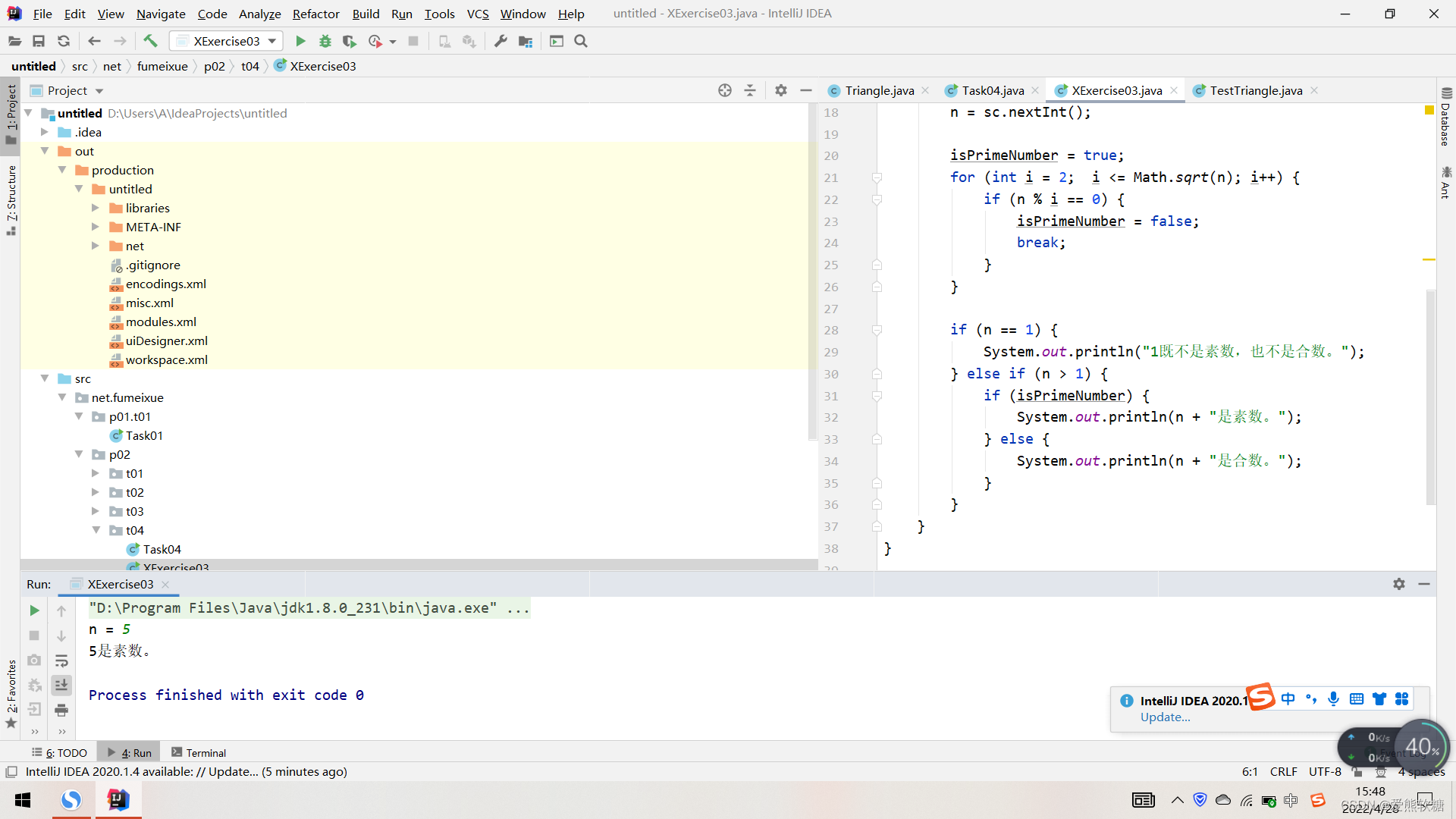This screenshot has height=819, width=1456.
Task: Click the yellow warning marker stripe
Action: click(x=1429, y=260)
